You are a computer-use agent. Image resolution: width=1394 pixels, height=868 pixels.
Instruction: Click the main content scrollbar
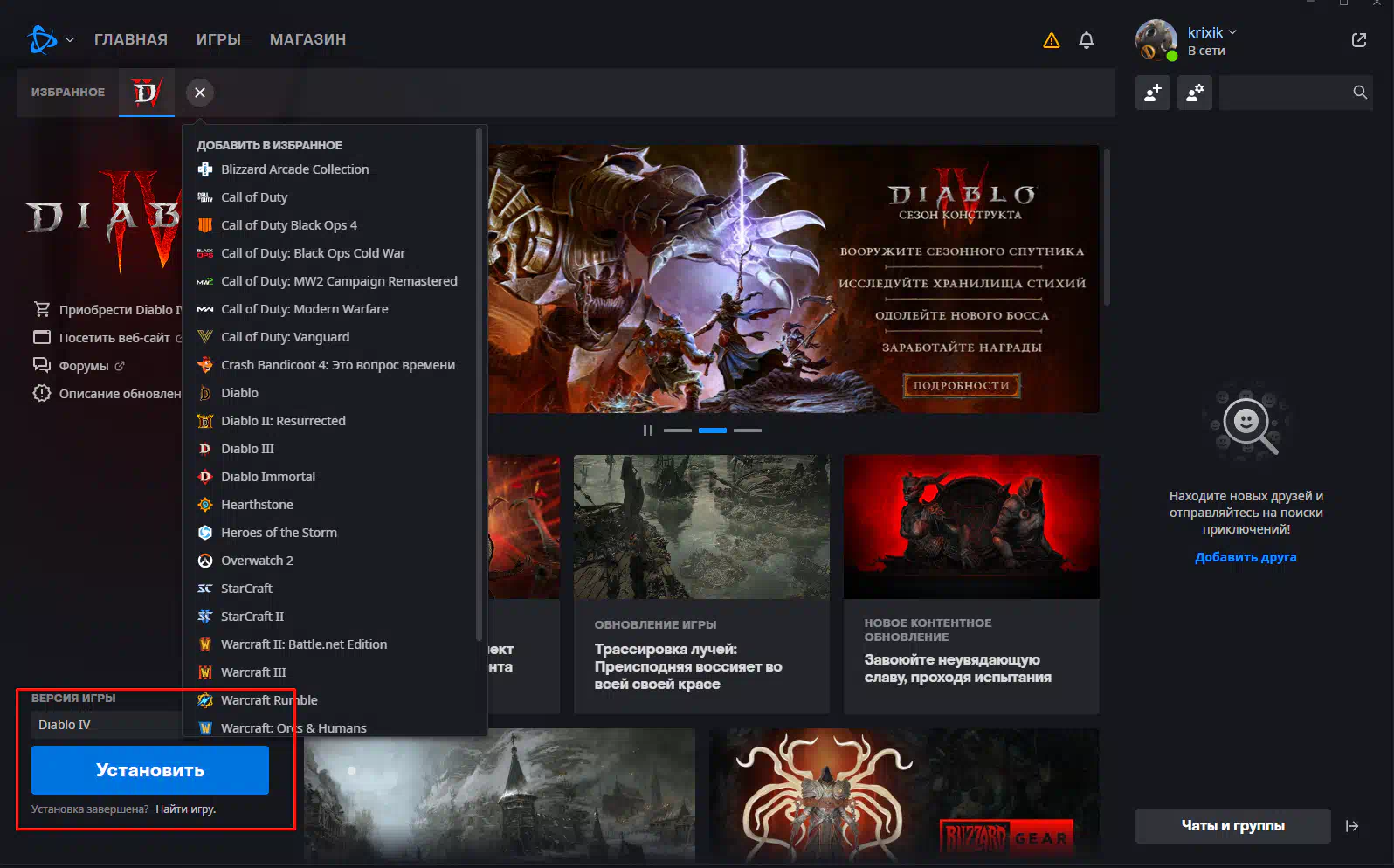pos(1108,227)
